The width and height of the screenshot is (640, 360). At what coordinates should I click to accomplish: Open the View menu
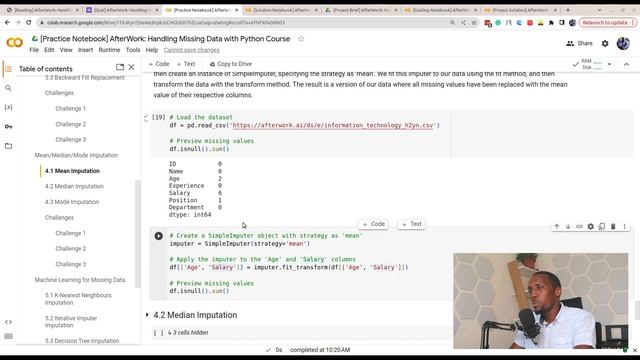pyautogui.click(x=66, y=50)
